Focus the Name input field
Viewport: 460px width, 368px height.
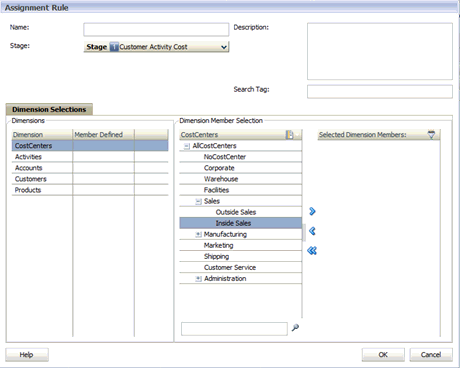(x=156, y=29)
